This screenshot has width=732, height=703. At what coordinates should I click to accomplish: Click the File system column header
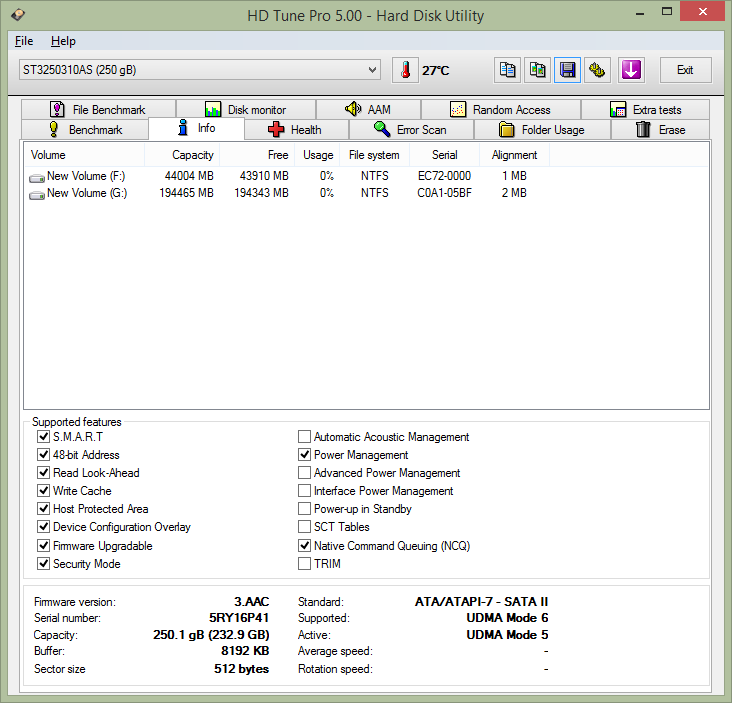(374, 155)
